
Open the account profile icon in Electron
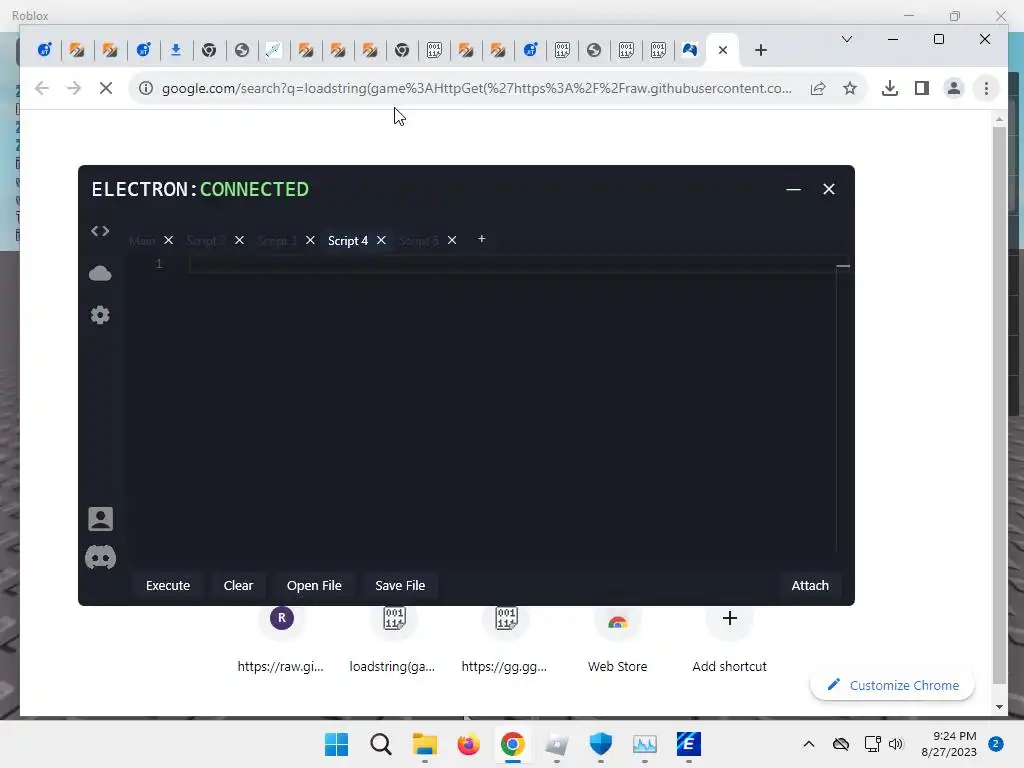[101, 519]
